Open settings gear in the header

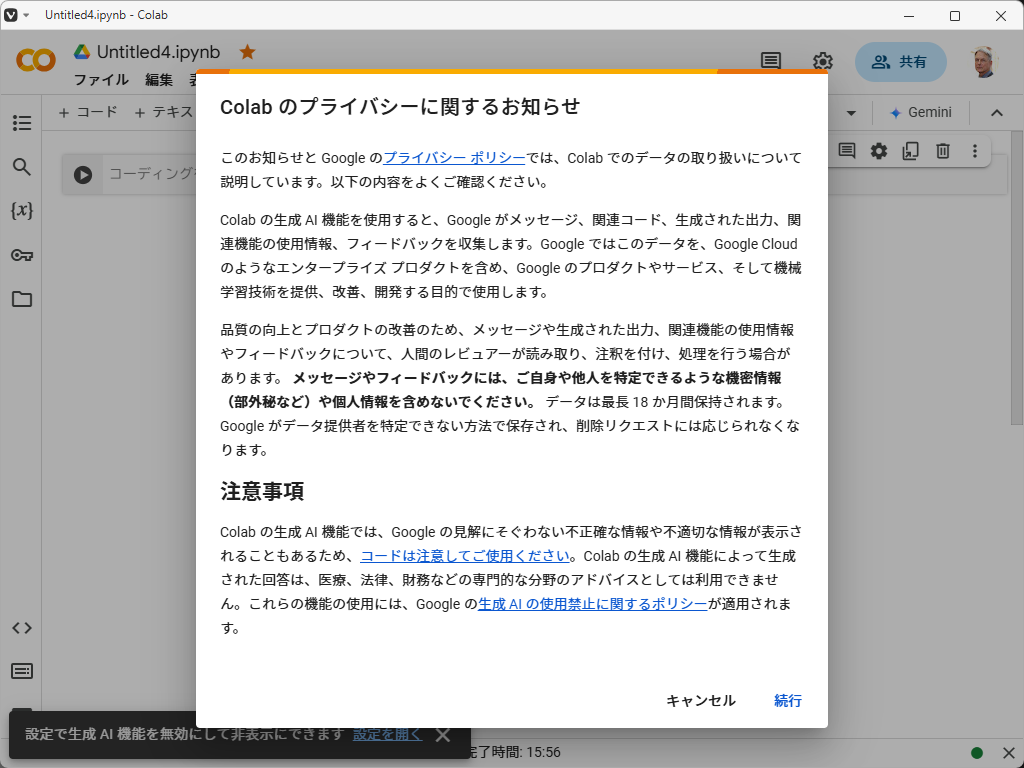822,61
